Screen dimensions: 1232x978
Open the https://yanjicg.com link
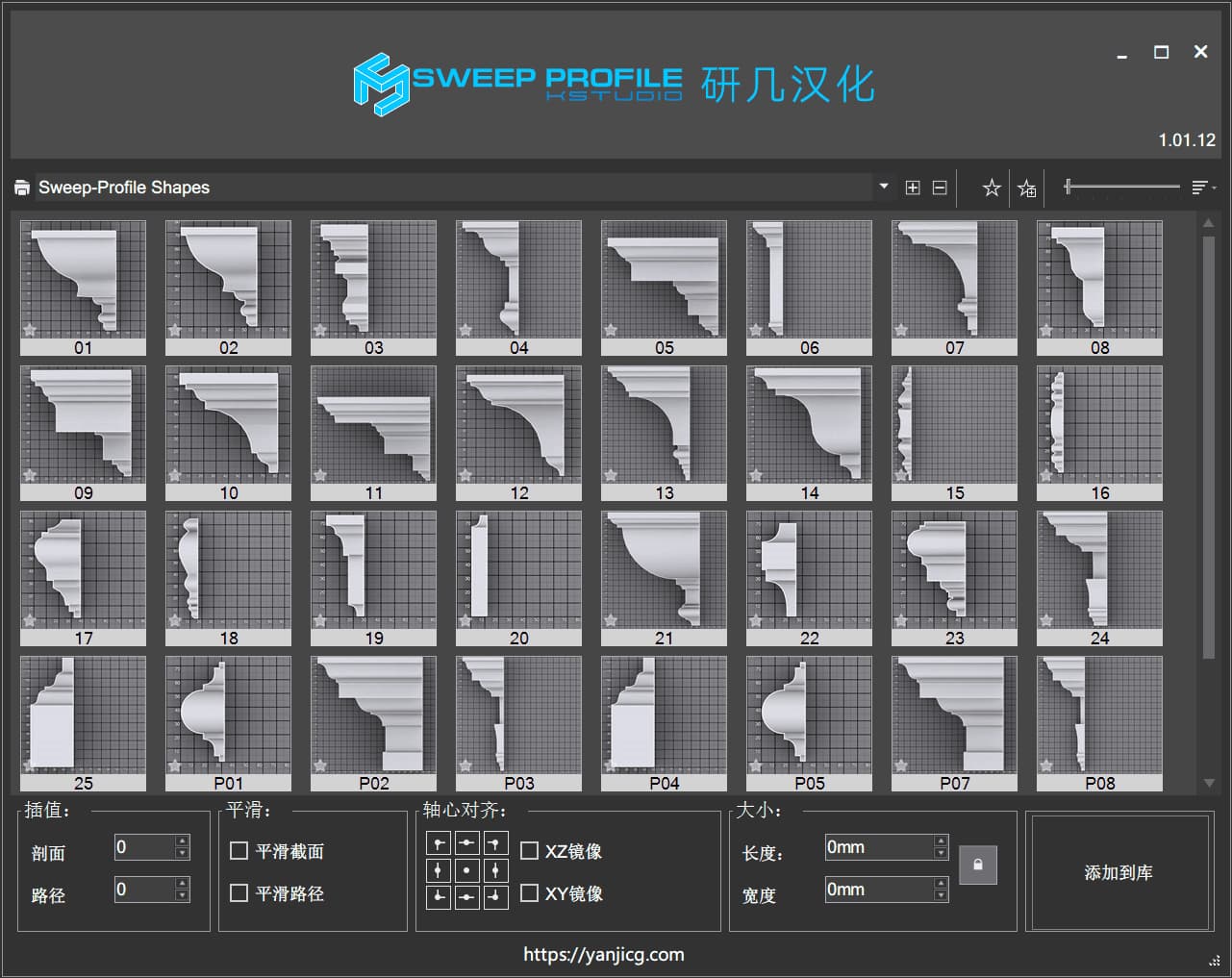[x=604, y=955]
